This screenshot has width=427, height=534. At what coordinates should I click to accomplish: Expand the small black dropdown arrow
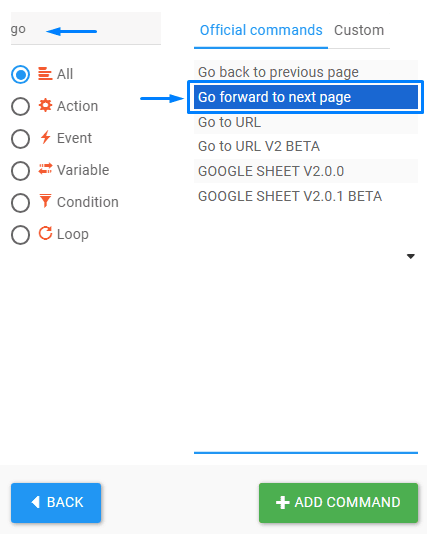tap(411, 256)
